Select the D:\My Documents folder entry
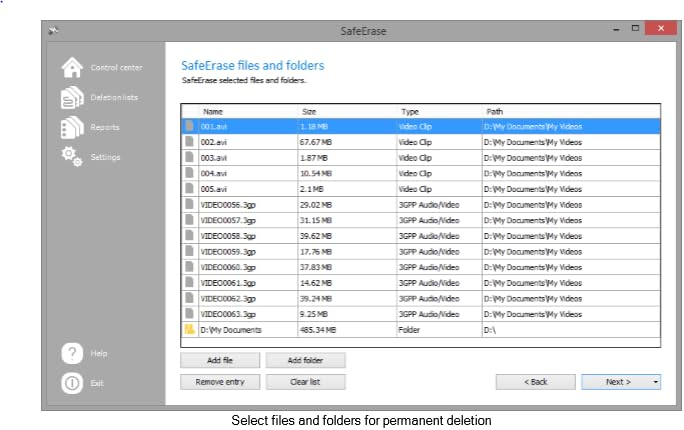 tap(231, 330)
